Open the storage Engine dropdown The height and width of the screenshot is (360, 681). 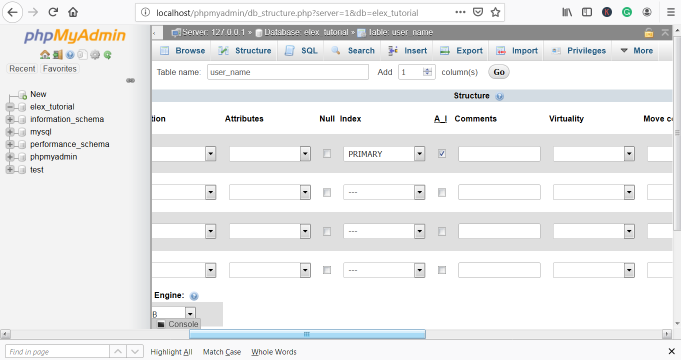(174, 314)
